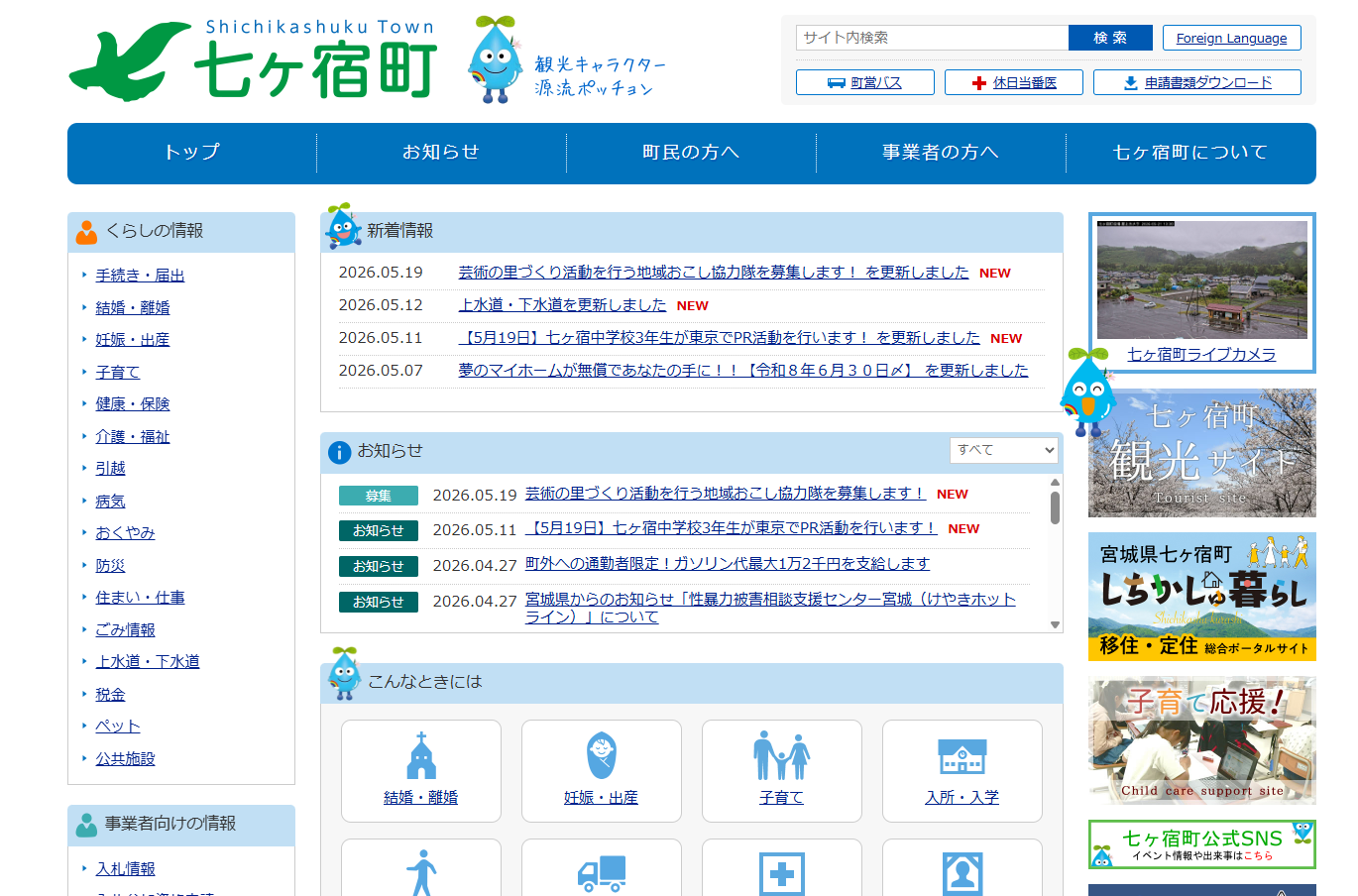The height and width of the screenshot is (896, 1358).
Task: Open the 七ヶ宿町ライブカメラ thumbnail image
Action: (1202, 280)
